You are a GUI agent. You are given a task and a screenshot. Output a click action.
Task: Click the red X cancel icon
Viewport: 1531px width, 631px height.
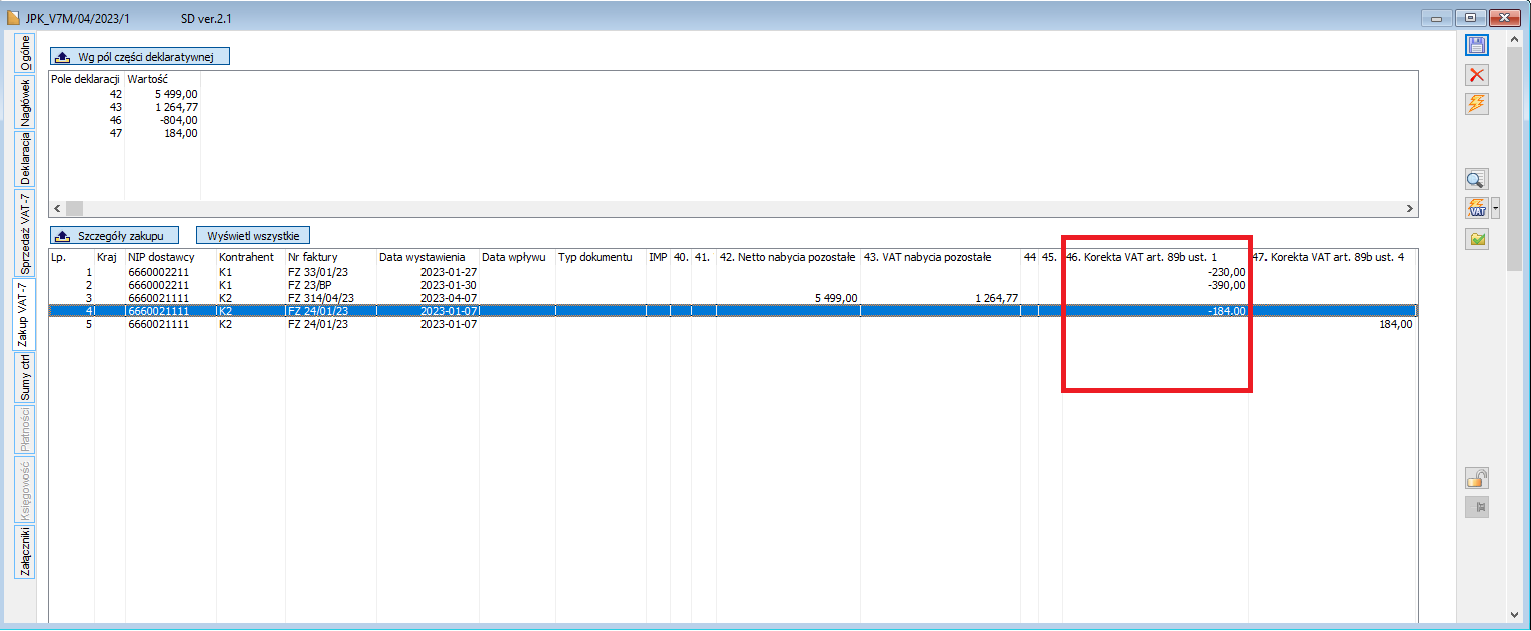[1477, 75]
